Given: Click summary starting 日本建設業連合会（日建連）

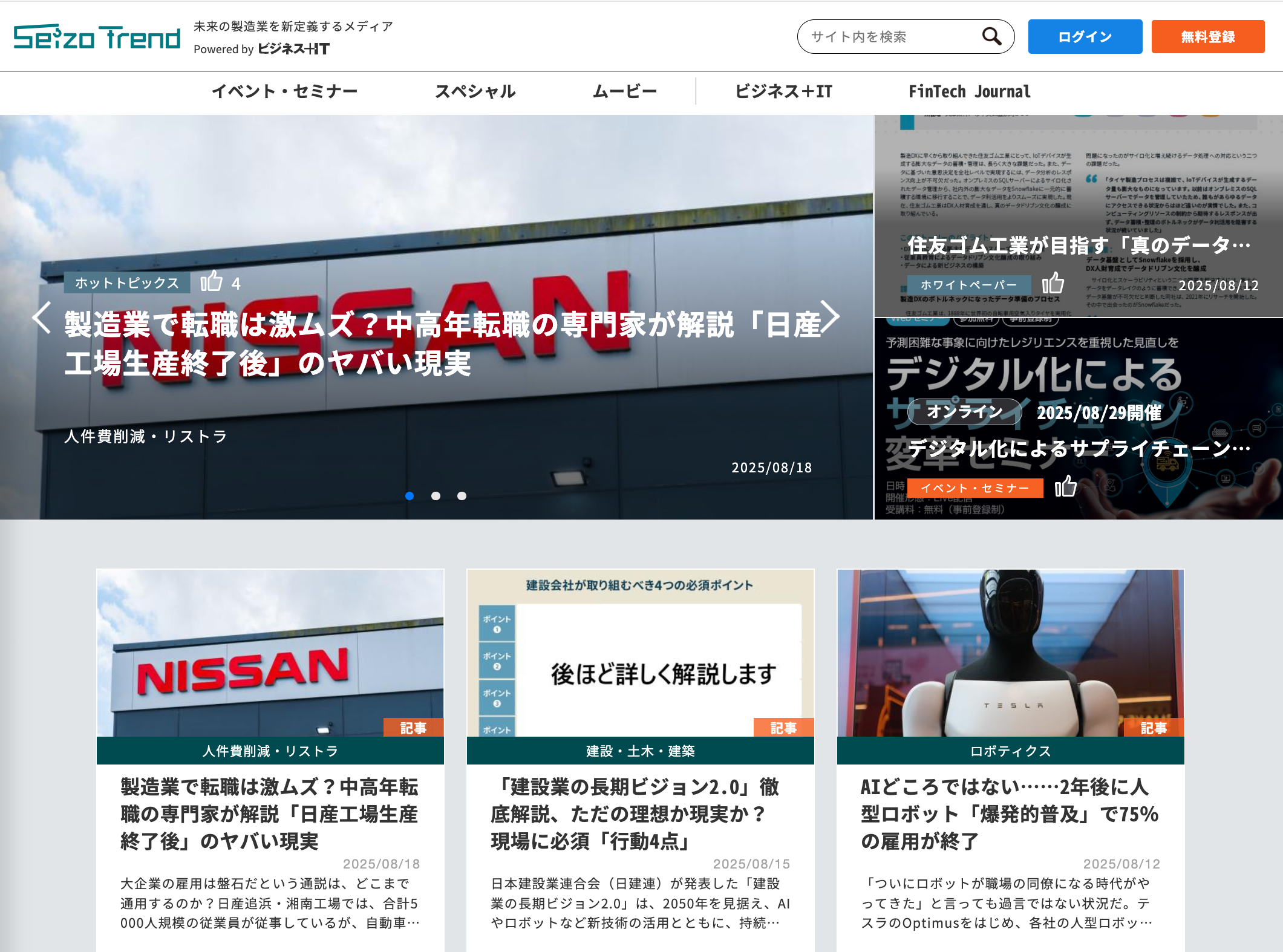Looking at the screenshot, I should click(640, 903).
